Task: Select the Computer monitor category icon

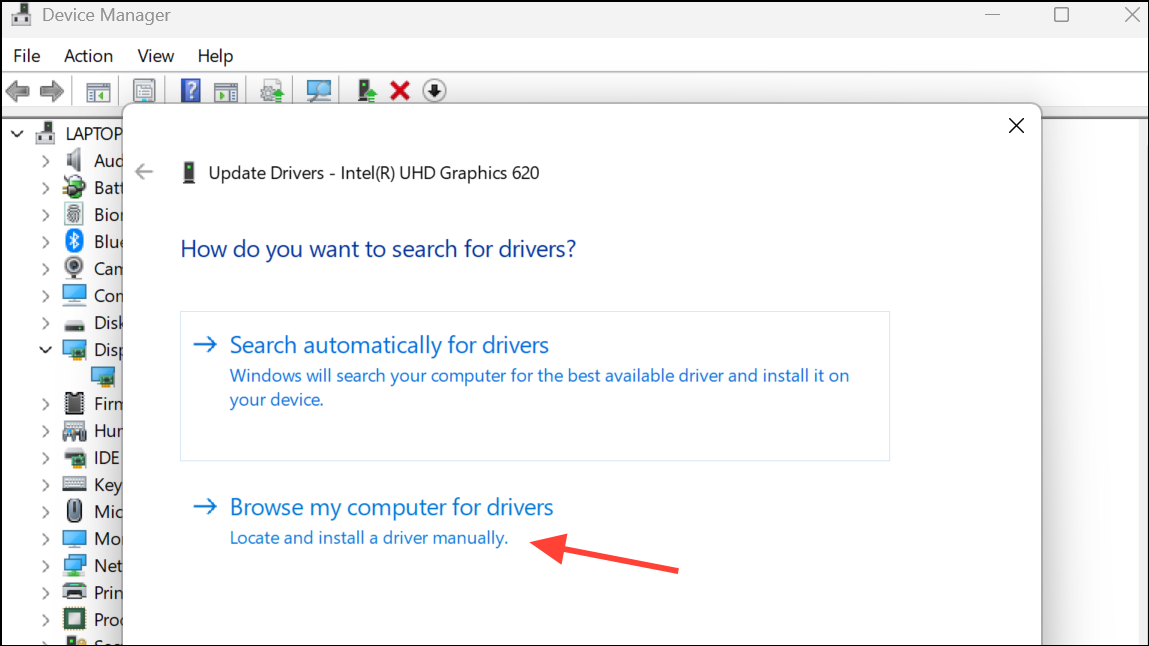Action: [x=74, y=294]
